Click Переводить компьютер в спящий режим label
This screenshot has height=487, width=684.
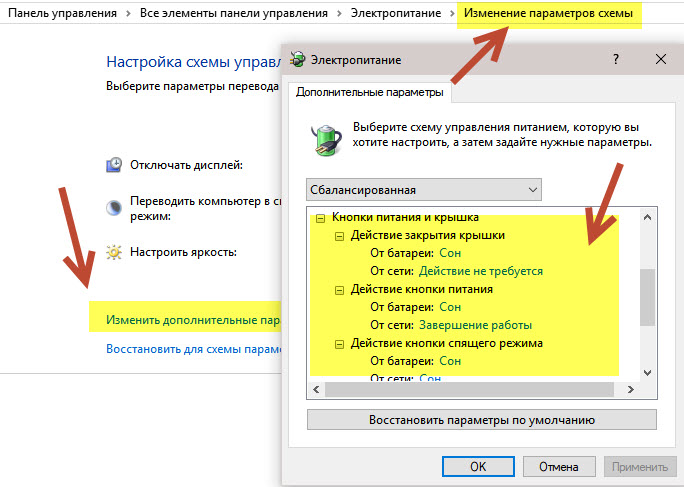tap(205, 208)
